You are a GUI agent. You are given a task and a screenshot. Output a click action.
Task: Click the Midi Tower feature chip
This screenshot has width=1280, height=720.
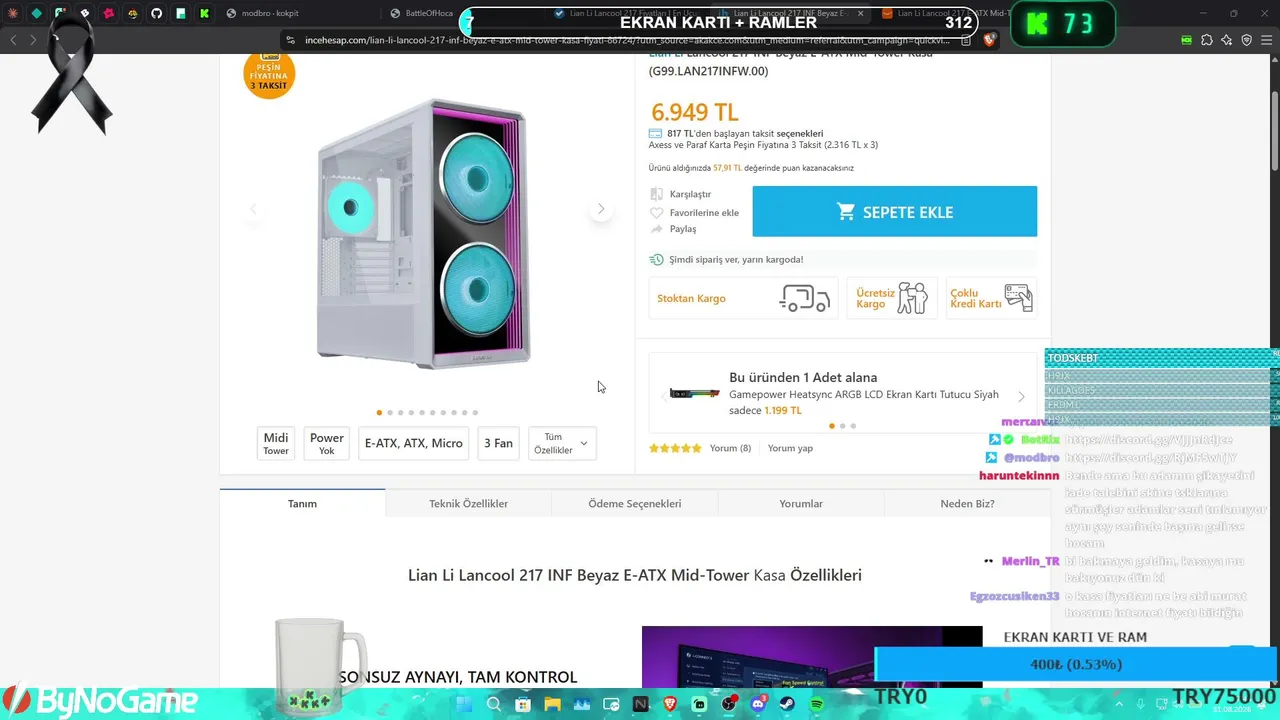coord(276,443)
